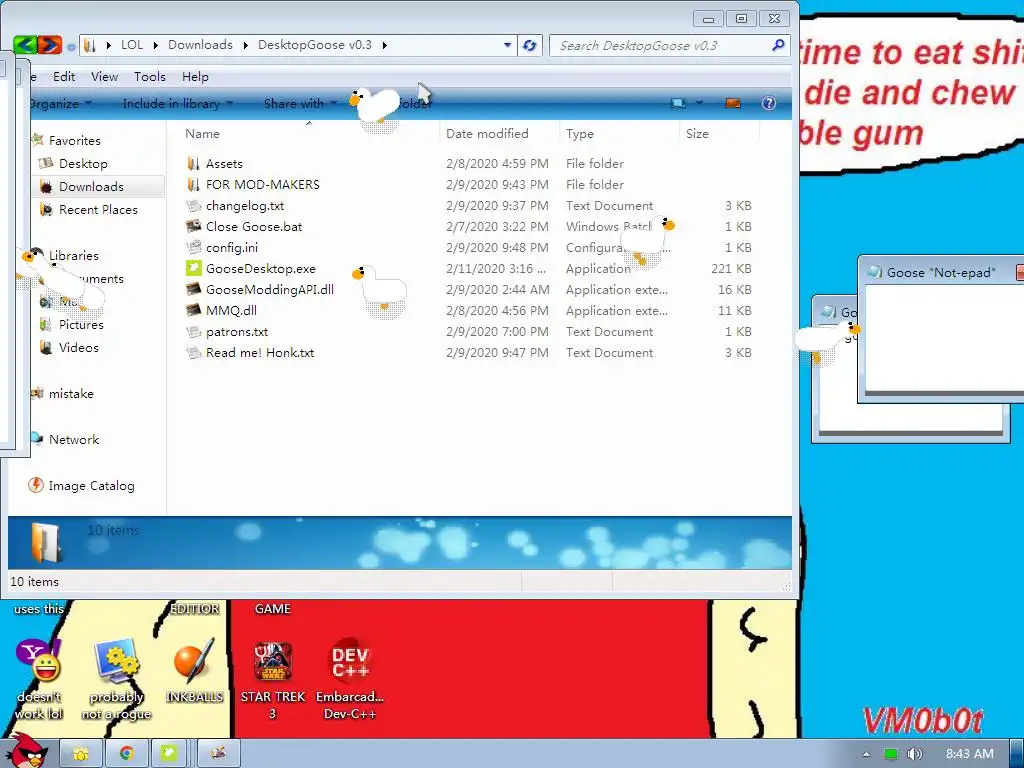The image size is (1024, 768).
Task: Click LOL in the address breadcrumb
Action: (x=132, y=44)
